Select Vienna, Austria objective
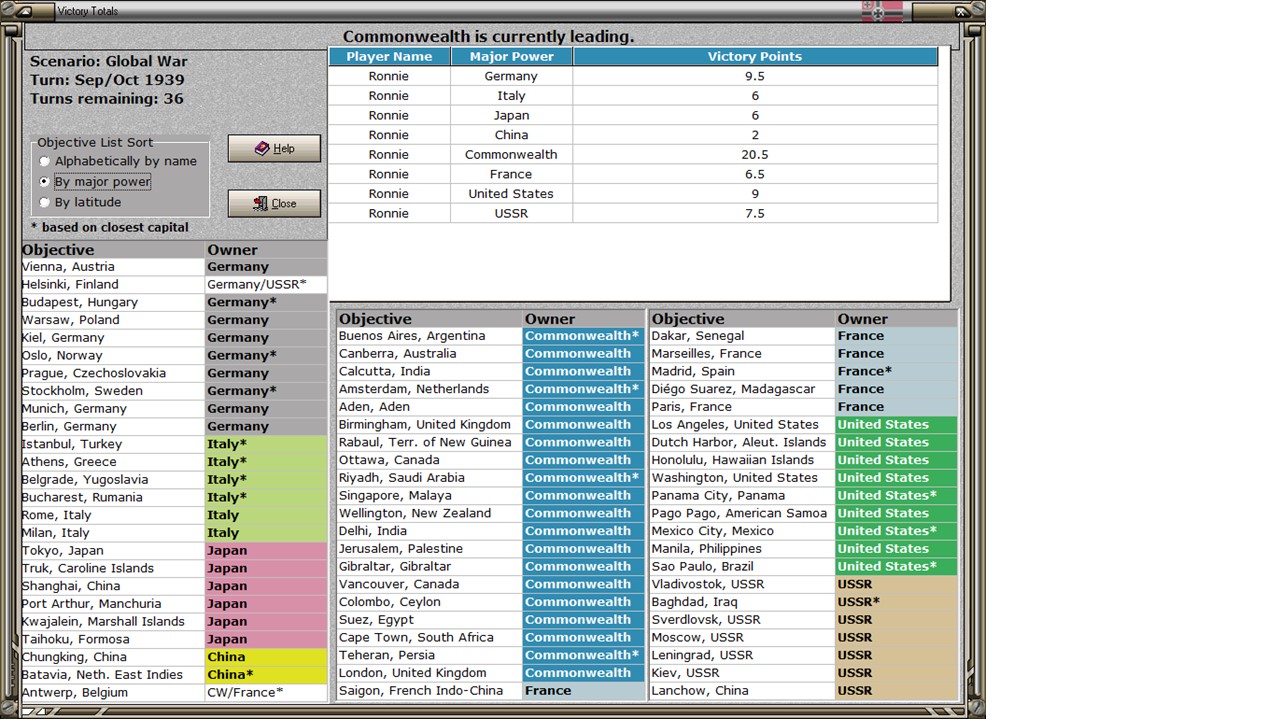The image size is (1280, 720). point(113,267)
